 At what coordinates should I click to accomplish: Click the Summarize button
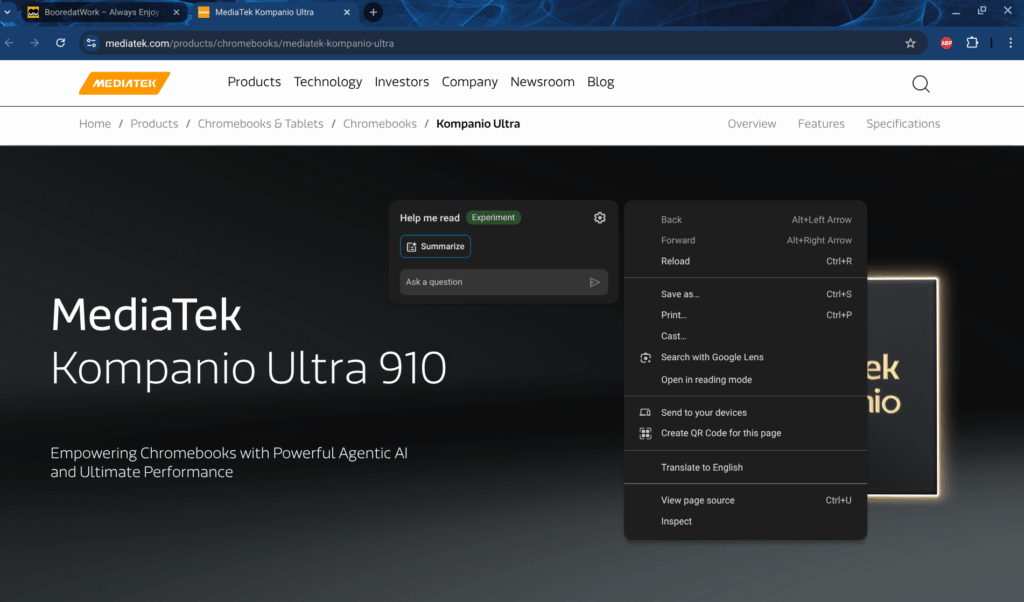pos(435,246)
